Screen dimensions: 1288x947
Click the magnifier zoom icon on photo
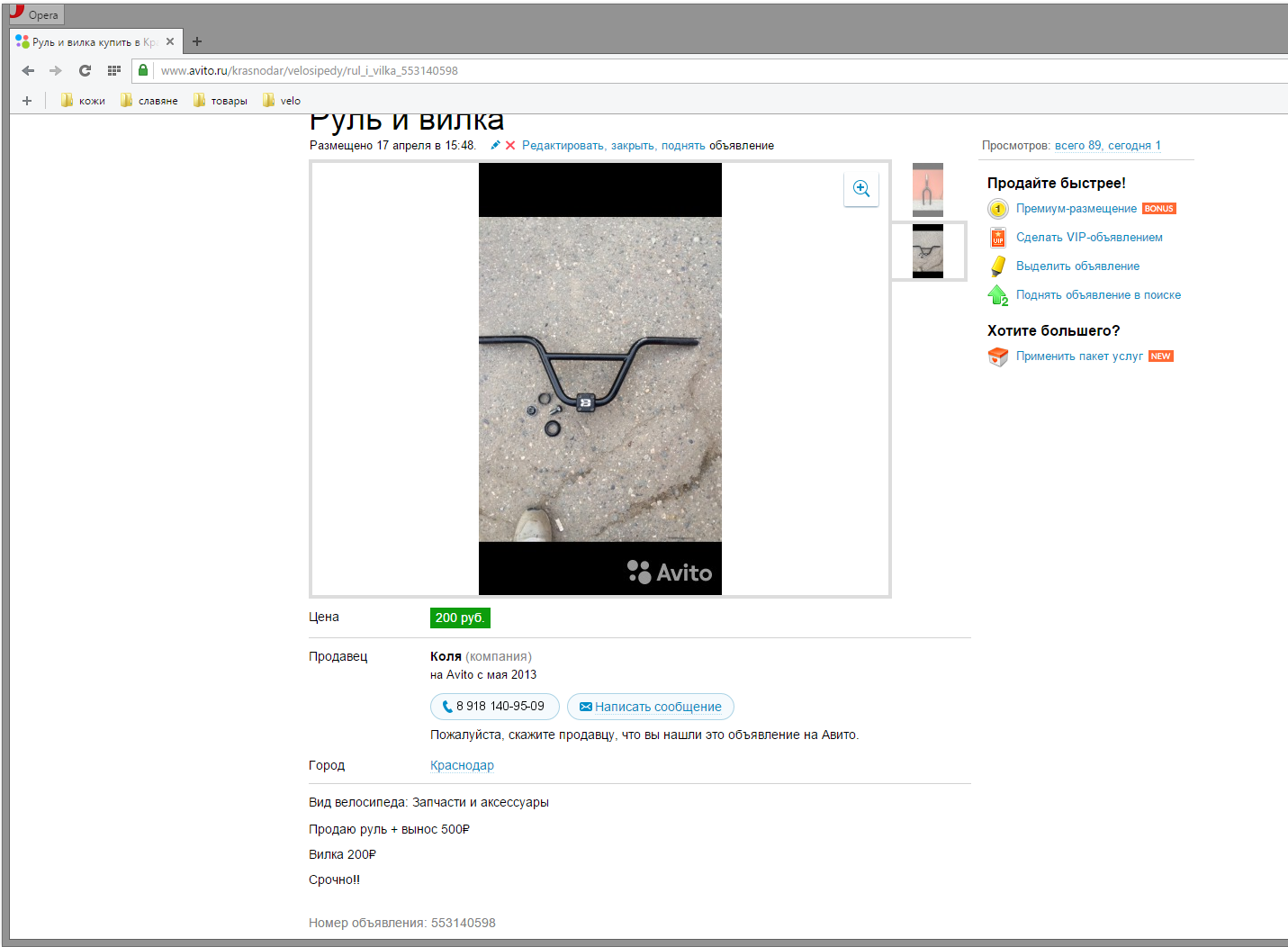861,189
